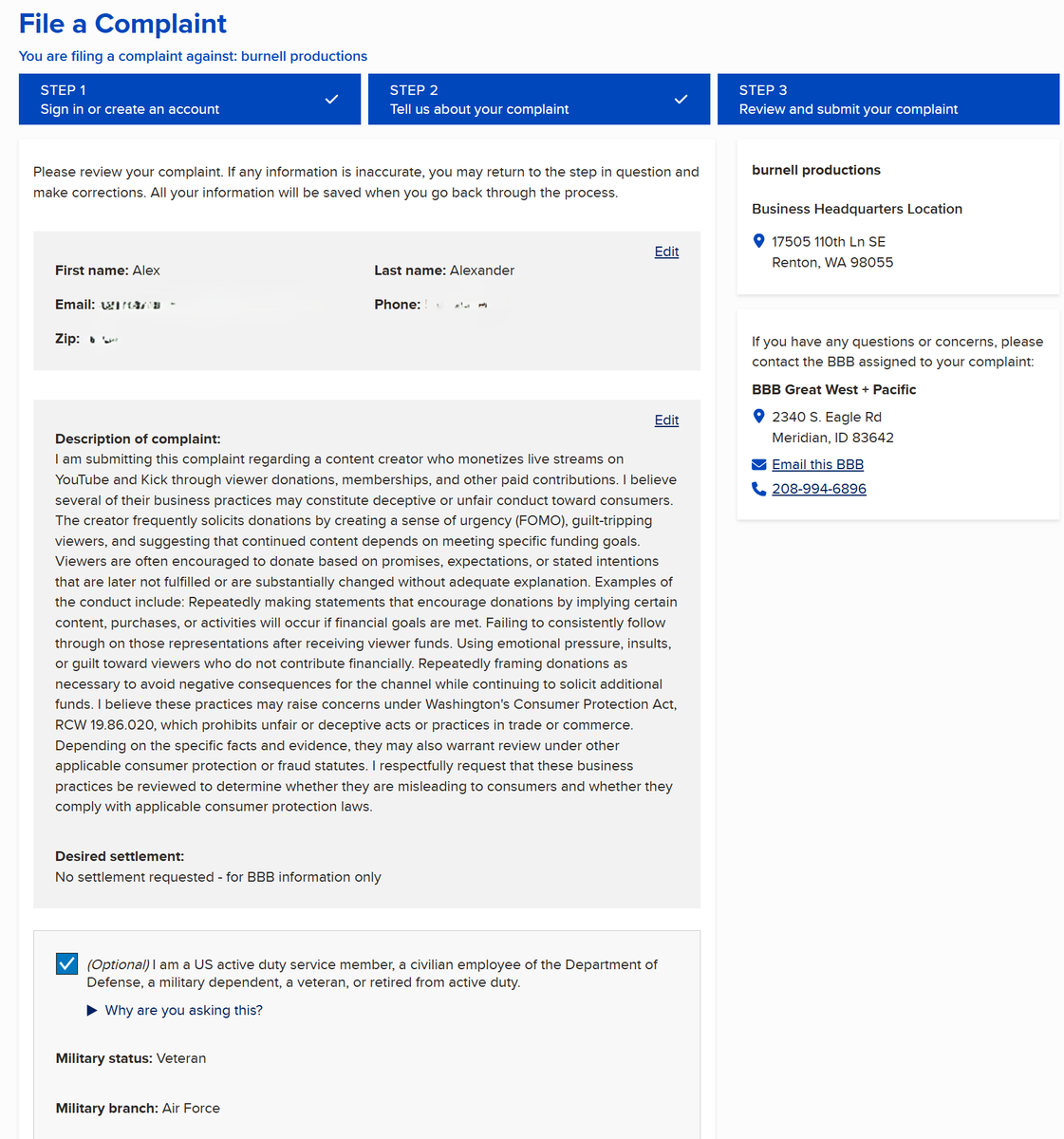This screenshot has width=1064, height=1139.
Task: Click the Step 2 completed checkmark icon
Action: pos(681,99)
